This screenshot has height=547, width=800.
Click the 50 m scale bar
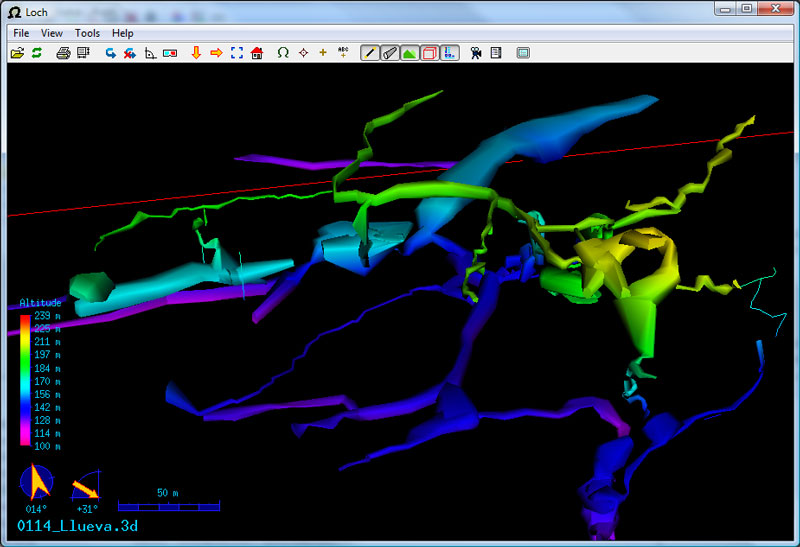click(169, 506)
